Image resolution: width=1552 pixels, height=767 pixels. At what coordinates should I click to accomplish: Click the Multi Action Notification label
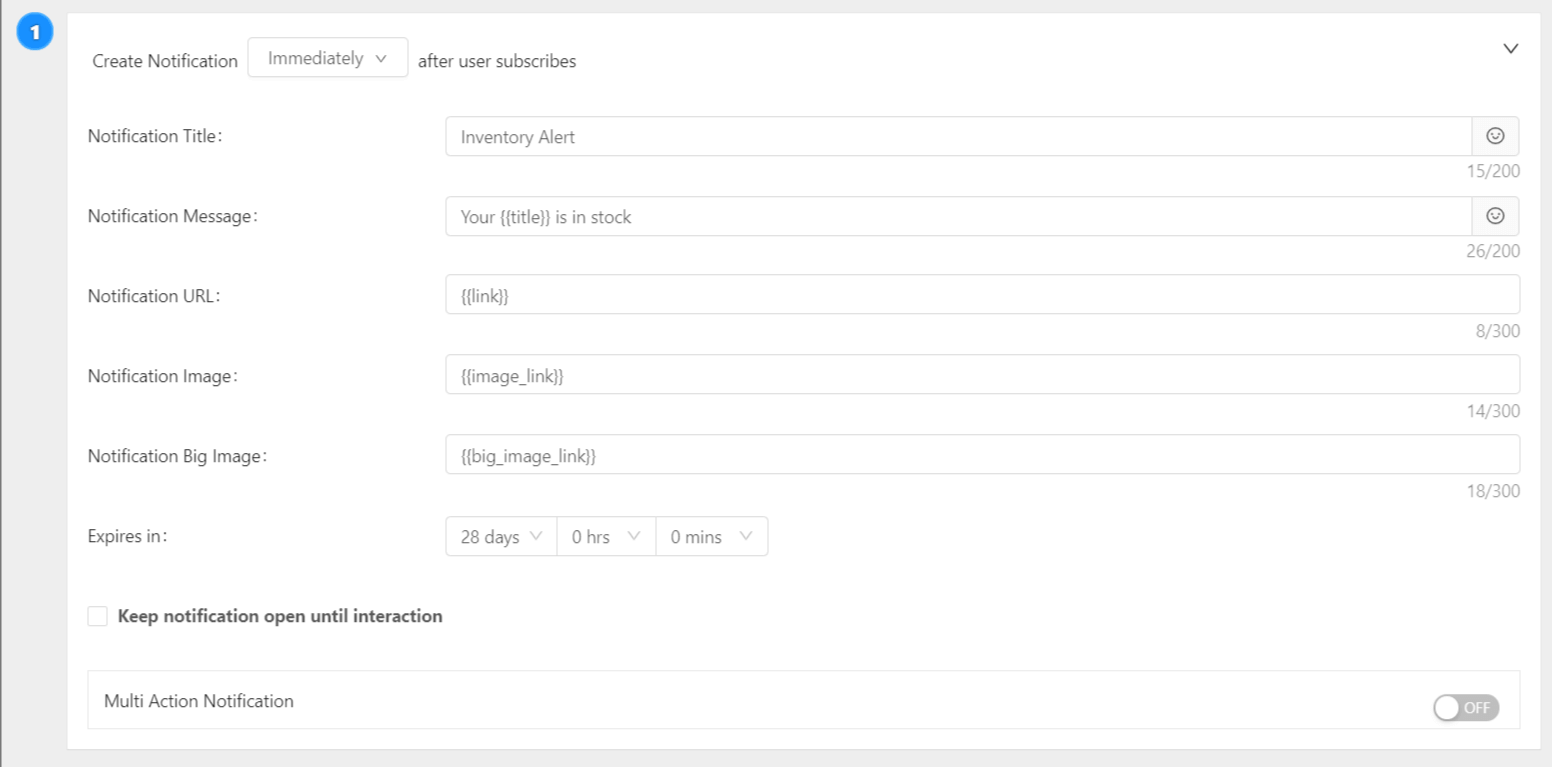[198, 701]
